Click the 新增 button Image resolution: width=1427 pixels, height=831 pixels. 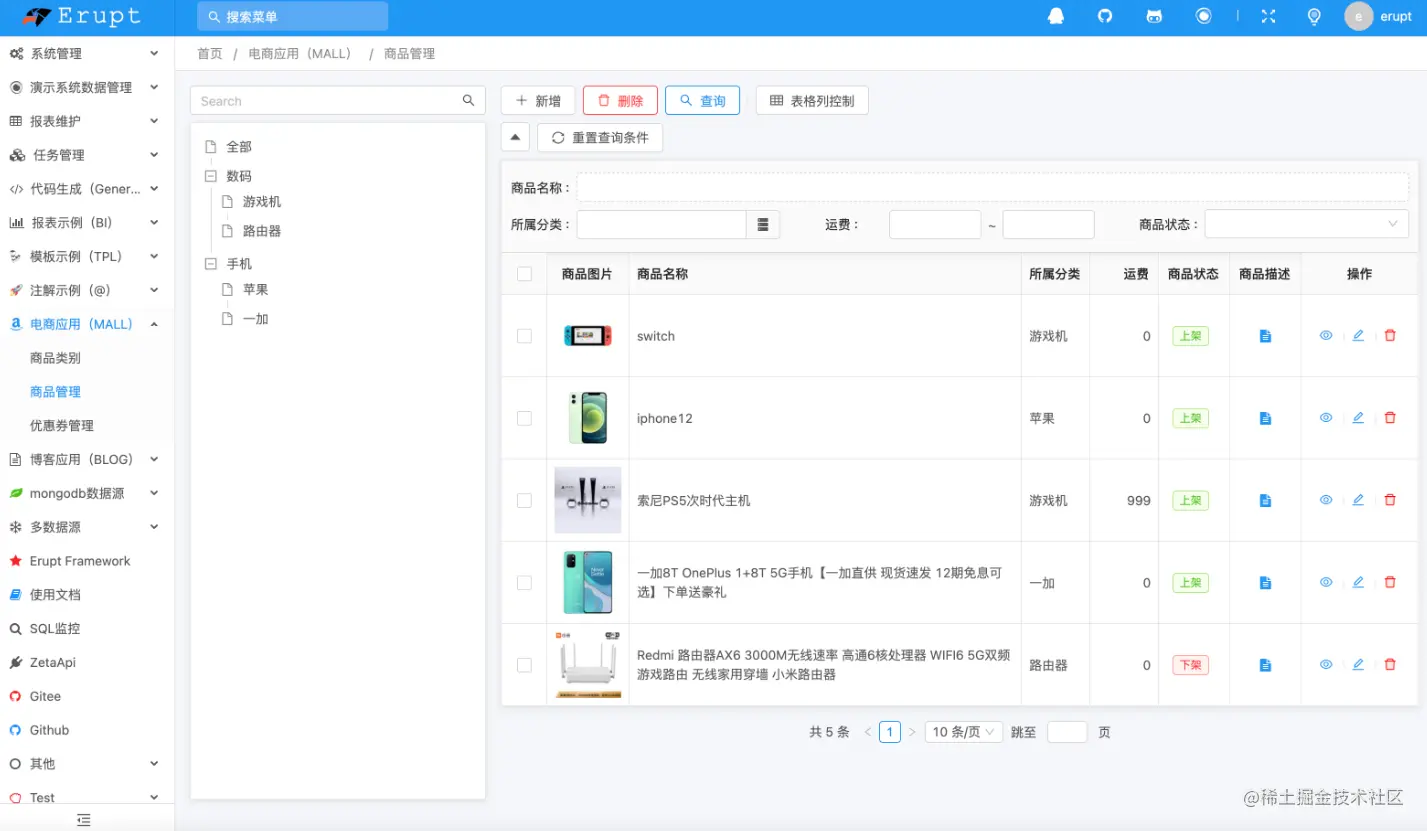click(x=538, y=100)
